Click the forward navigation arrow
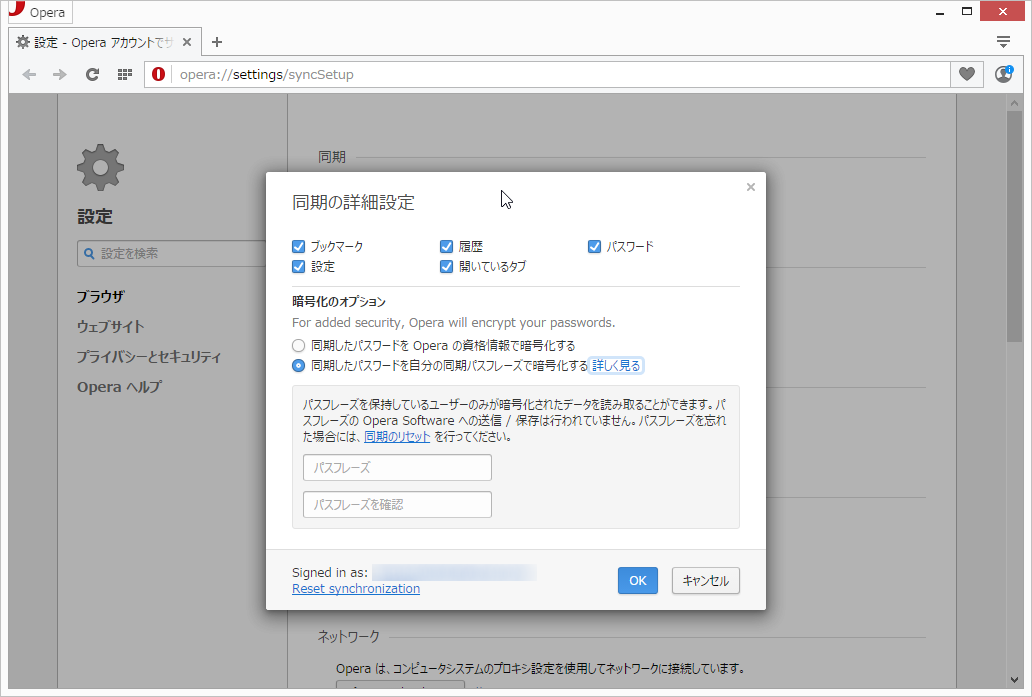 (x=60, y=74)
